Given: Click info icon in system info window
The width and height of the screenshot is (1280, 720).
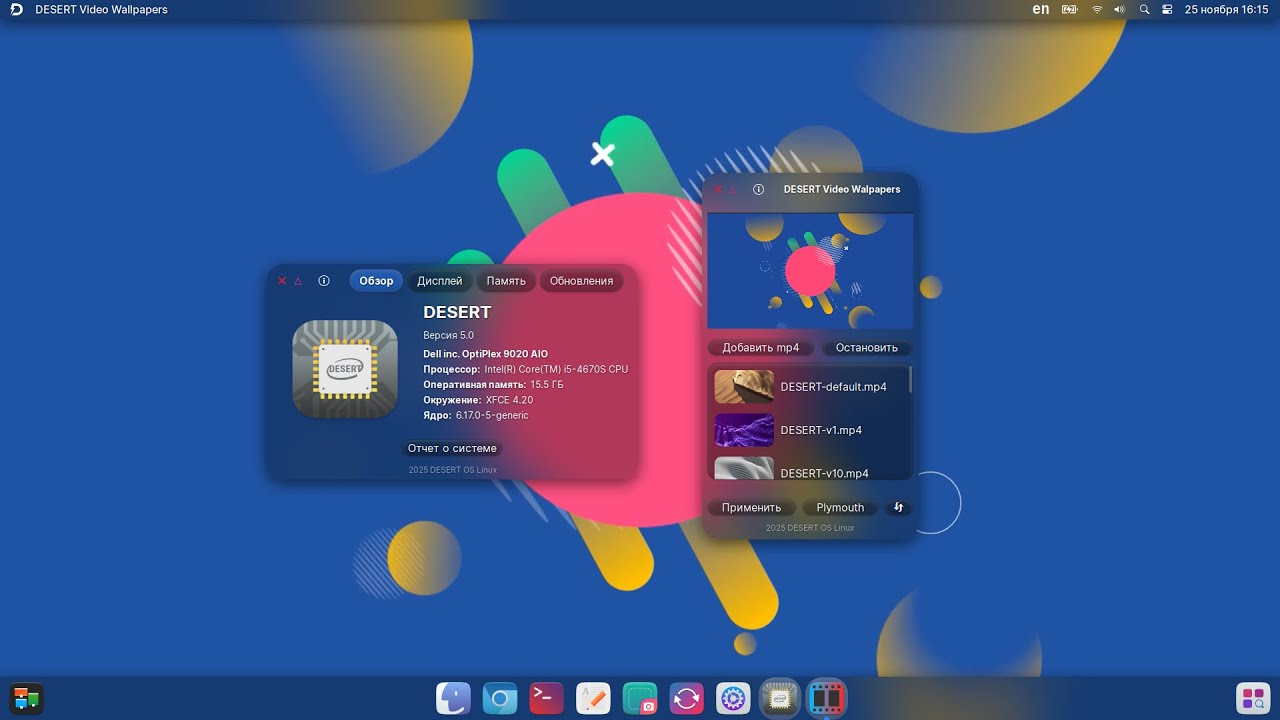Looking at the screenshot, I should click(324, 281).
